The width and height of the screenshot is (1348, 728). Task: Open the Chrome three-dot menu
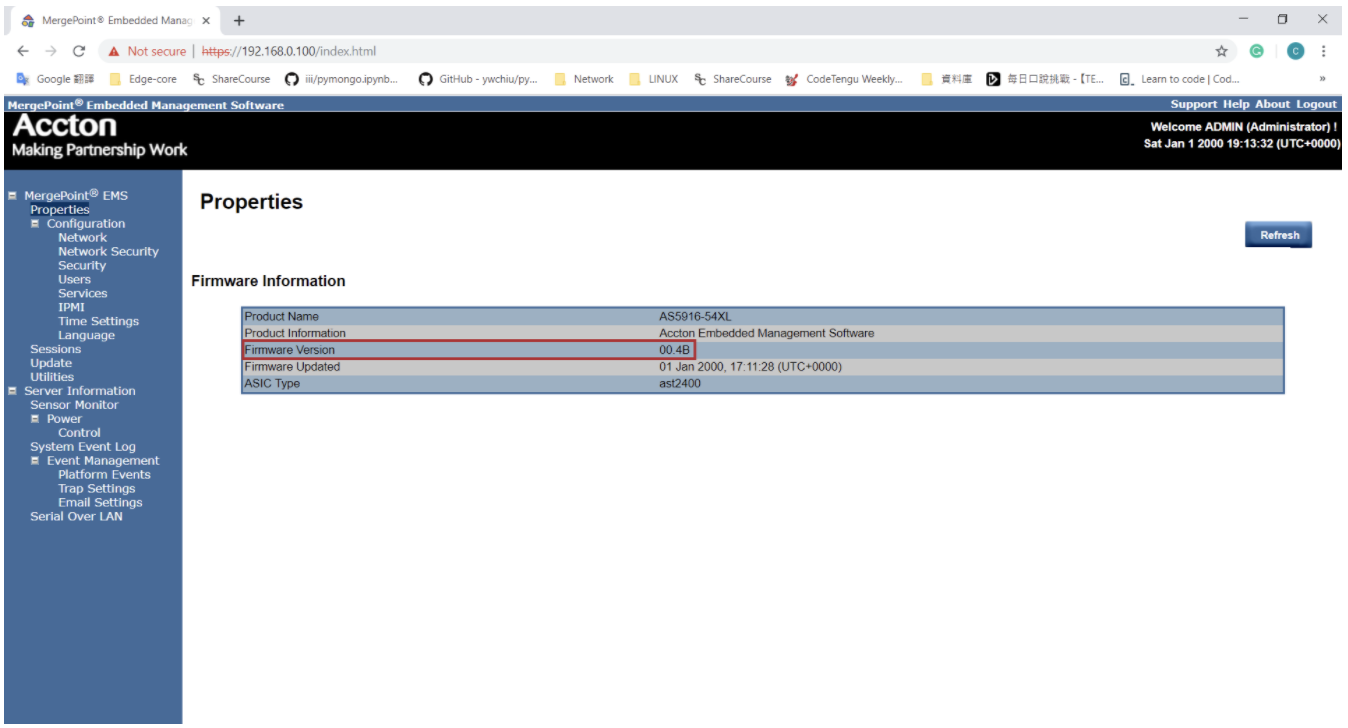click(1324, 51)
